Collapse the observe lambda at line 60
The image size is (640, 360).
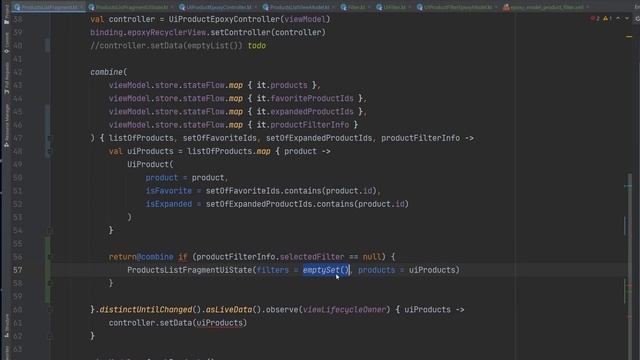point(49,310)
